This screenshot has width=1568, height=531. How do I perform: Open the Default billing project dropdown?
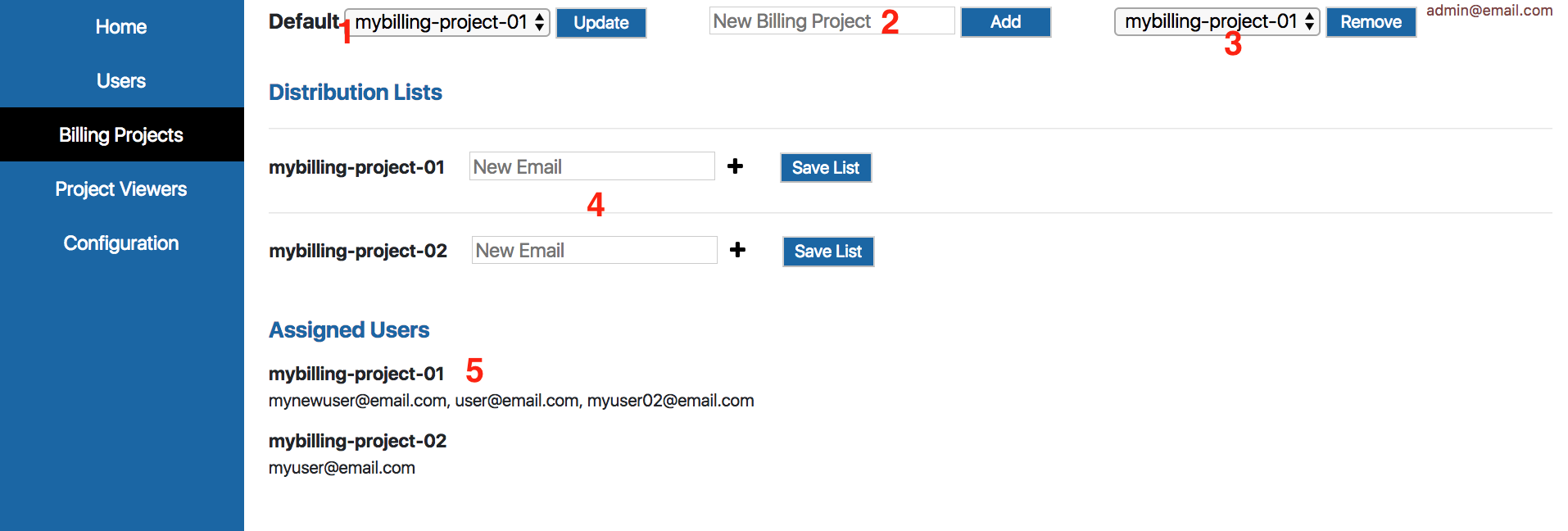pyautogui.click(x=447, y=22)
